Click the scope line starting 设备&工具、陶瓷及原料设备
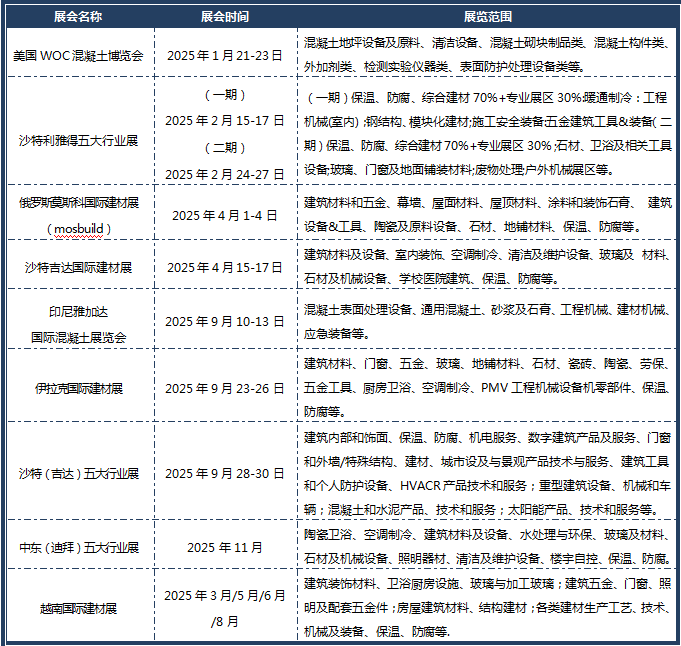The height and width of the screenshot is (646, 681). click(473, 226)
